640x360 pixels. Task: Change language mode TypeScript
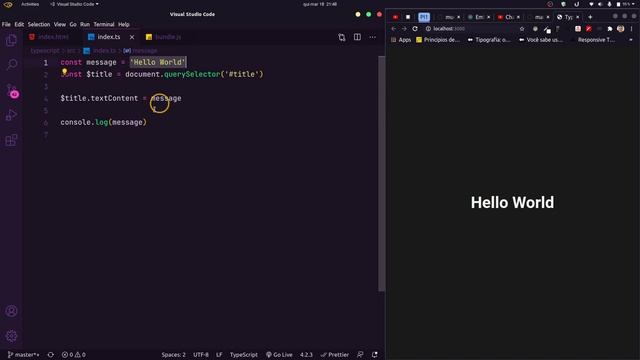[x=244, y=355]
